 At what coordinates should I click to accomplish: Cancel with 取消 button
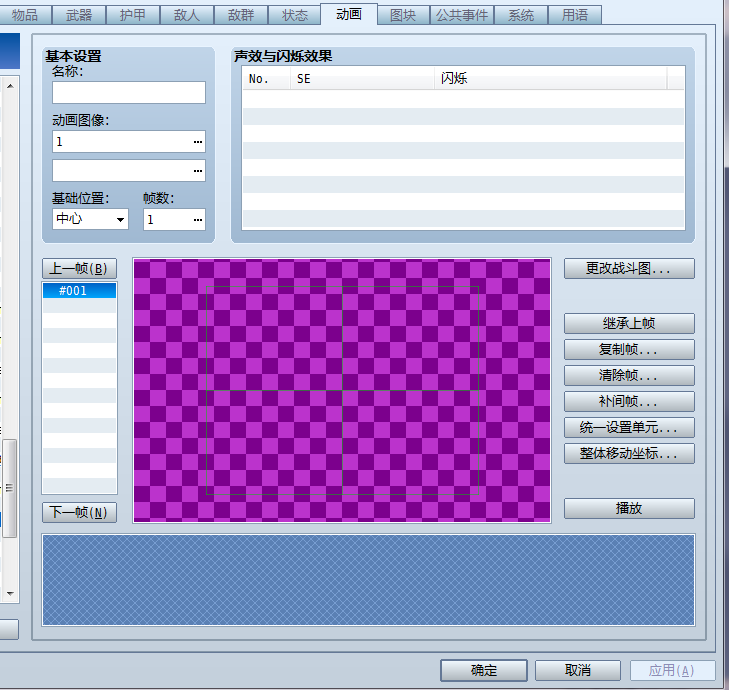[x=578, y=670]
